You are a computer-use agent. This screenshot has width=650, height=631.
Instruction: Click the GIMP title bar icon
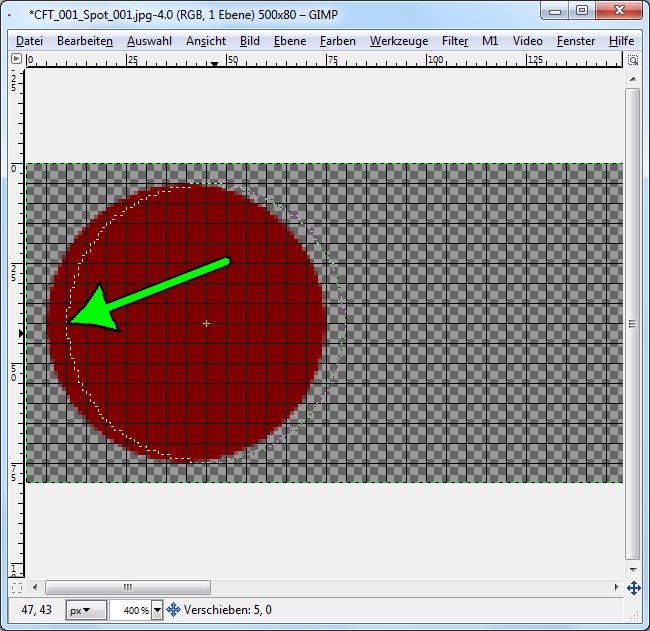click(x=10, y=15)
